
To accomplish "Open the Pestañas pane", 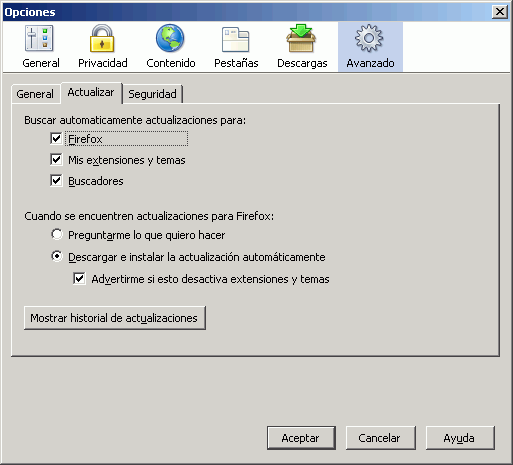I will 236,47.
